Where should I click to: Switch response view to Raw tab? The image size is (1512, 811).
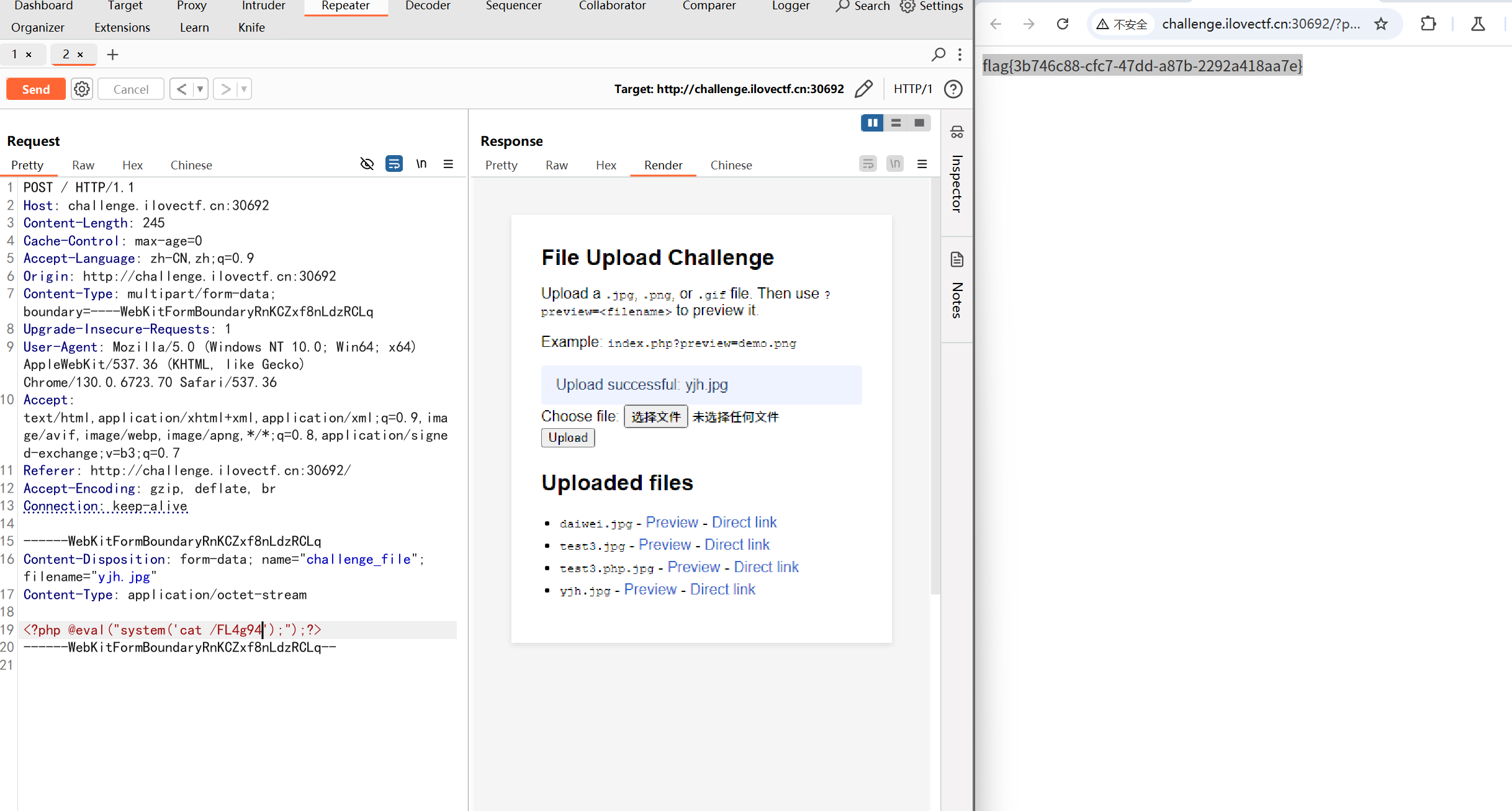557,165
